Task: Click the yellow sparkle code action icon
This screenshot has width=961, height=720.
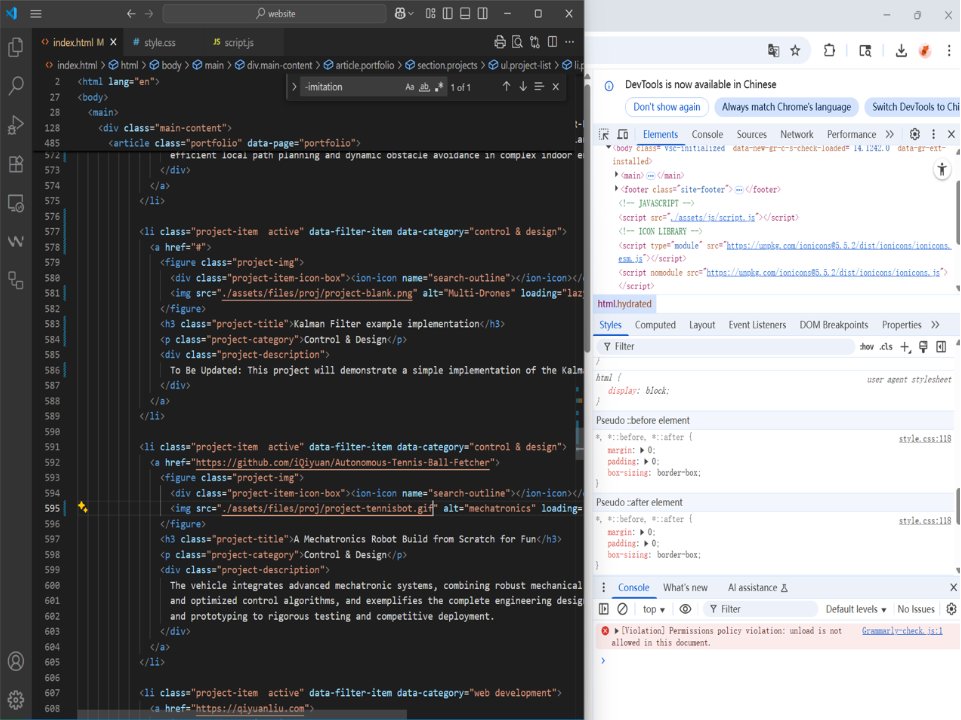Action: click(83, 507)
